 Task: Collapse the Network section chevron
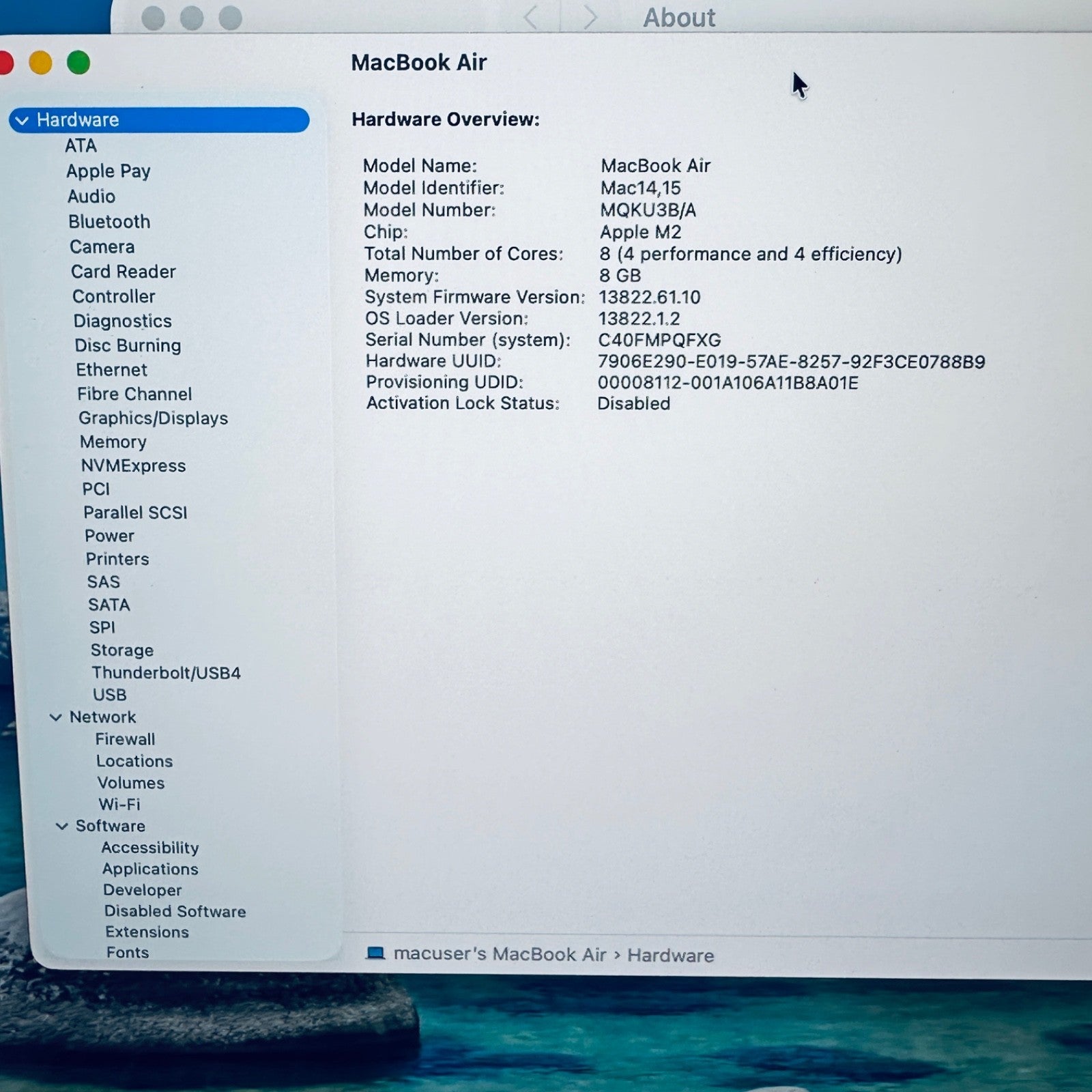click(56, 717)
